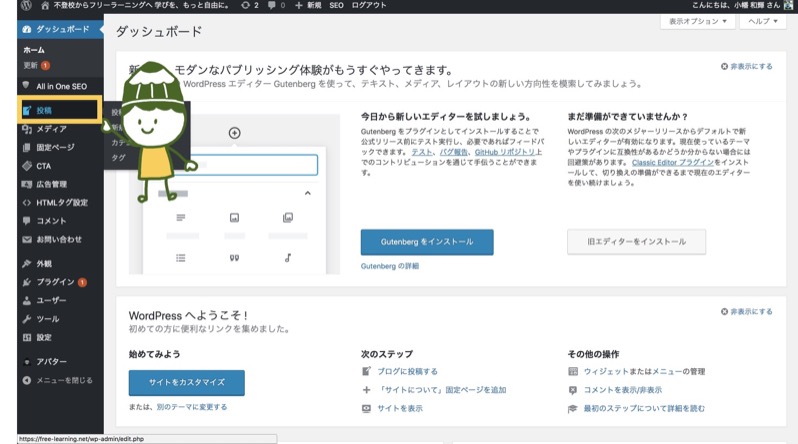
Task: Open 固定ページ pages menu
Action: point(60,148)
